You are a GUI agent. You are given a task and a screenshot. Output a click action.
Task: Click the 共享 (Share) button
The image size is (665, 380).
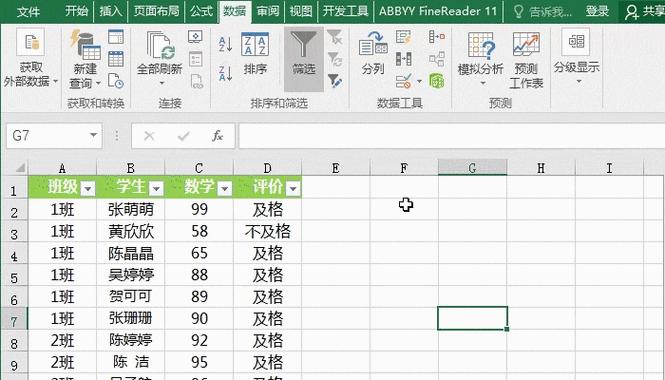(x=644, y=11)
